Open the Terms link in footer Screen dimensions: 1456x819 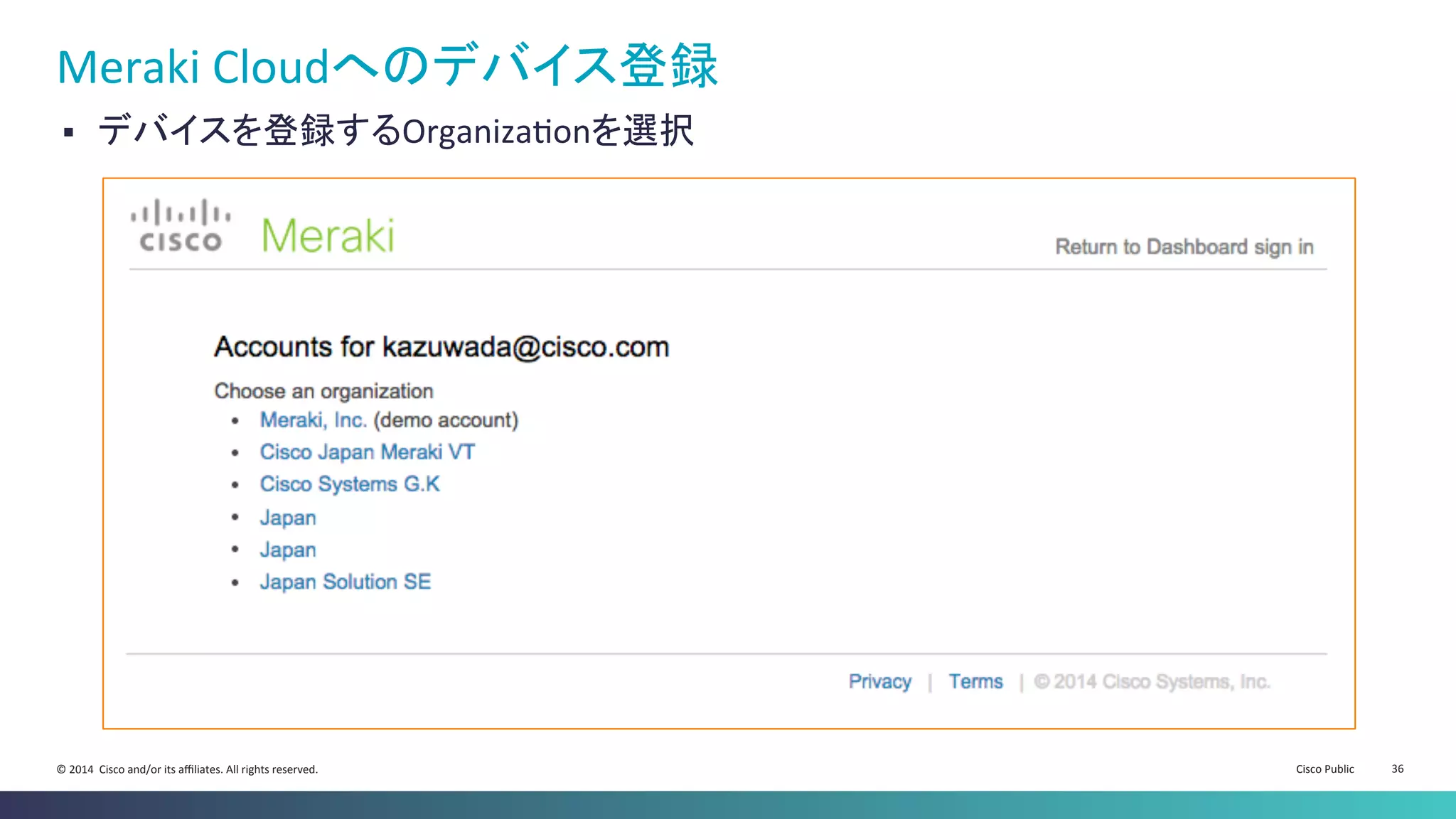tap(975, 682)
